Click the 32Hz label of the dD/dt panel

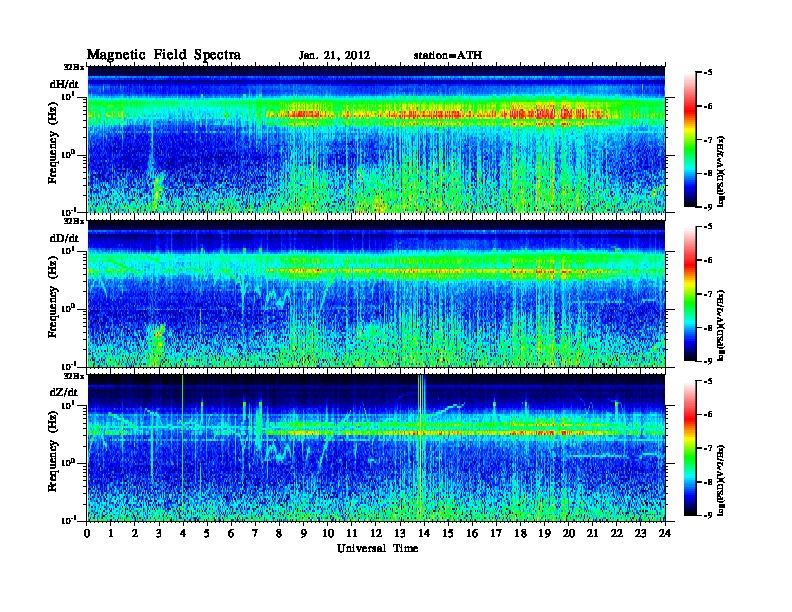click(x=74, y=221)
